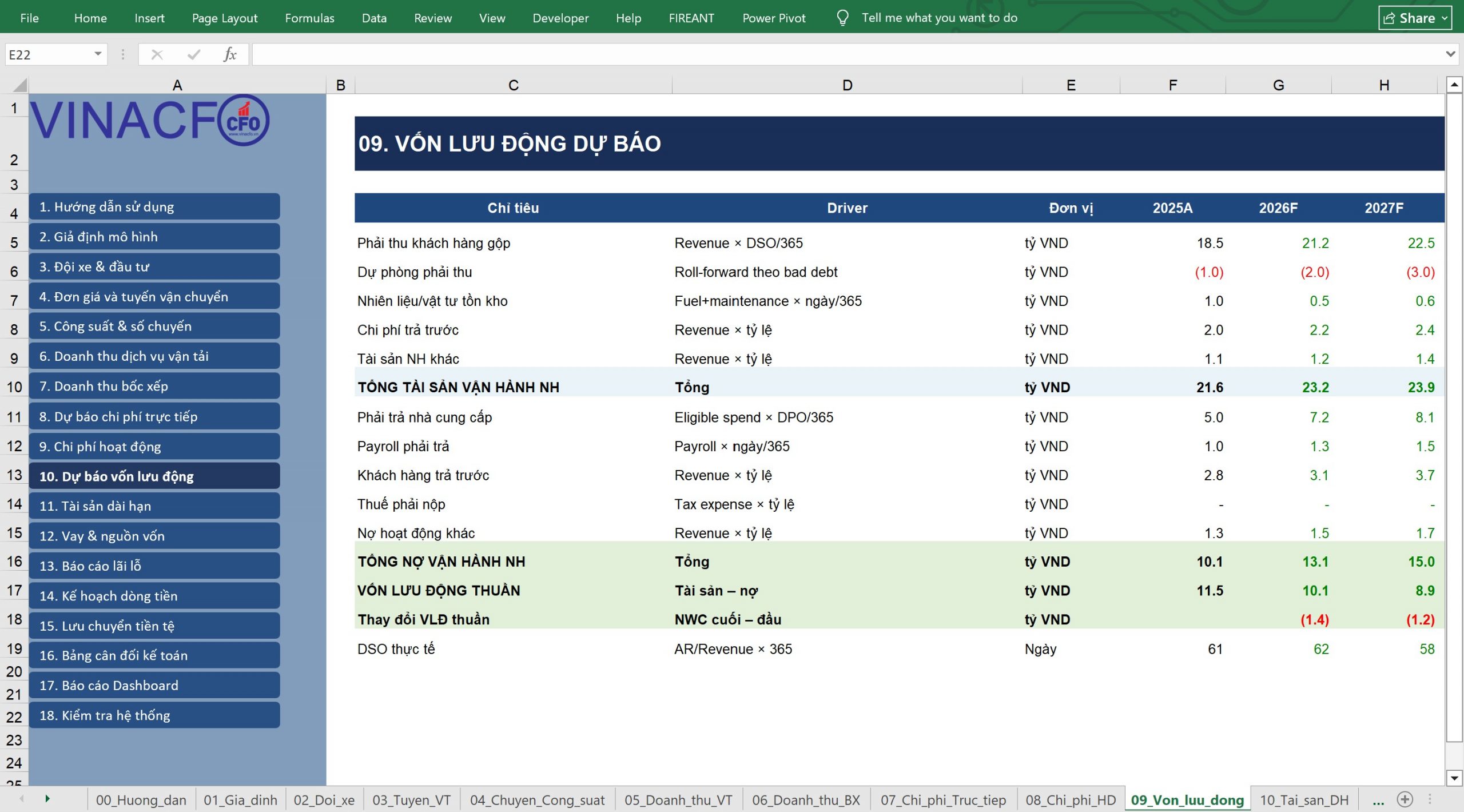The image size is (1464, 812).
Task: Select sheet 05_Doanh_thu_VT
Action: click(x=678, y=800)
